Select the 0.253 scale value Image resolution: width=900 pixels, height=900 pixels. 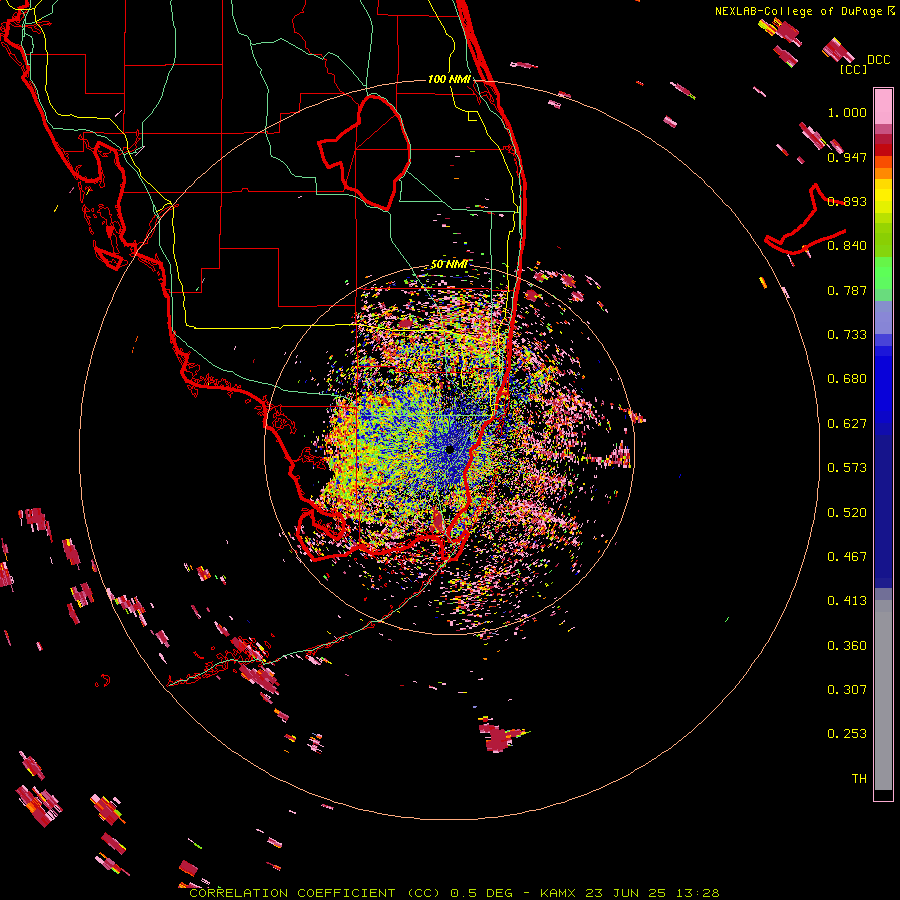[x=847, y=734]
